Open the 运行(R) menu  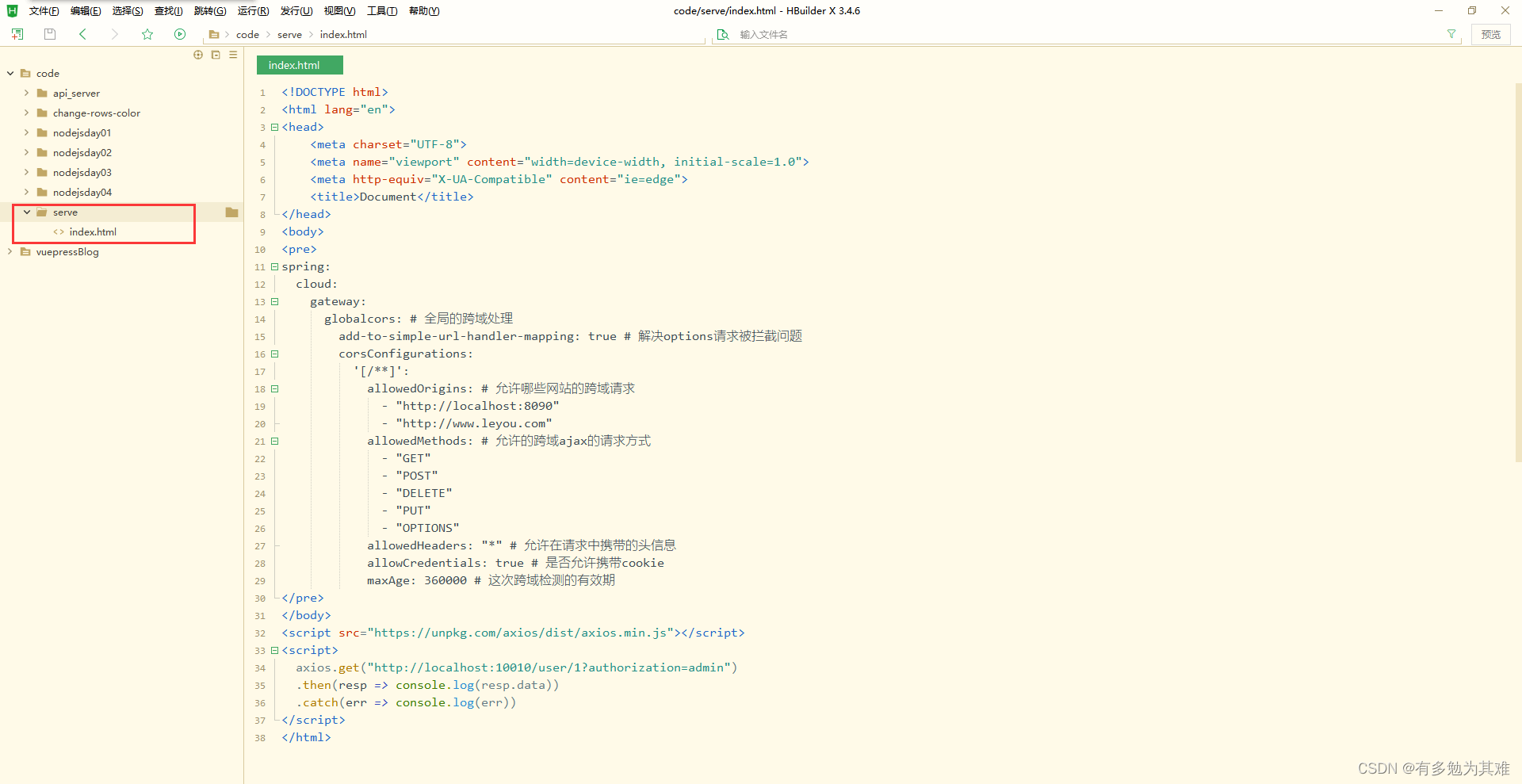253,11
